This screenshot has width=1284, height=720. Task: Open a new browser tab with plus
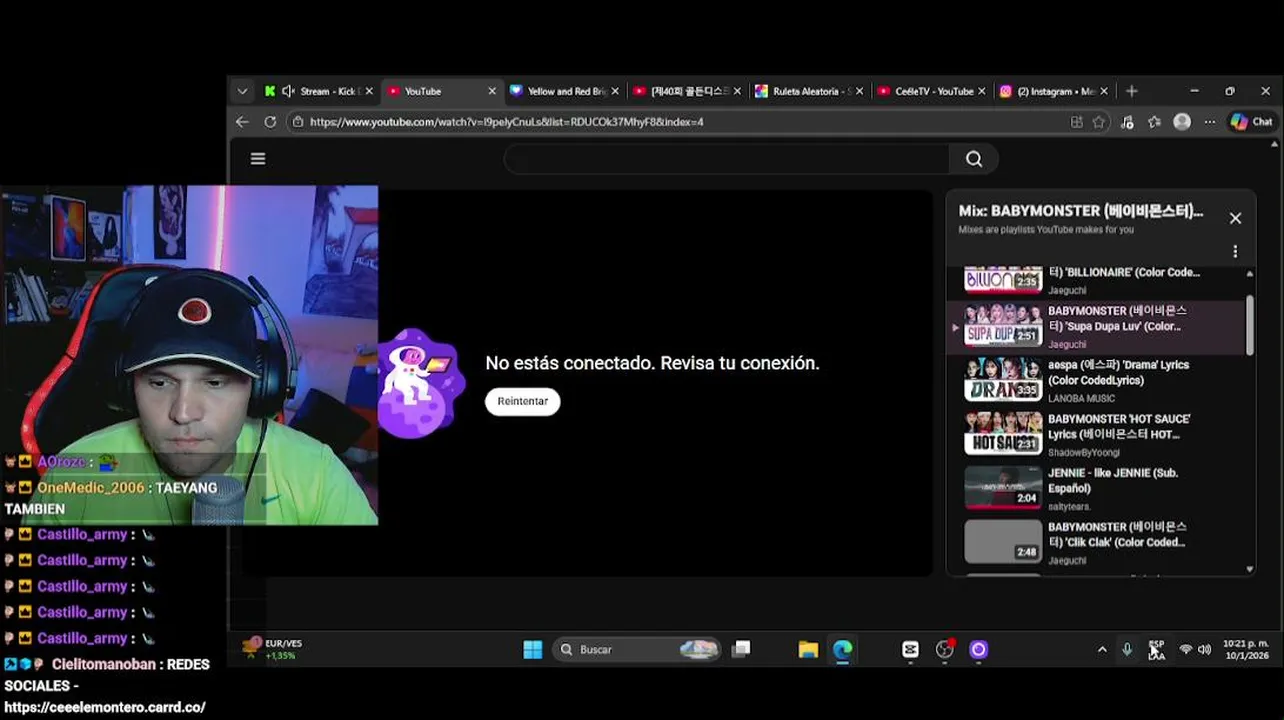click(1131, 91)
